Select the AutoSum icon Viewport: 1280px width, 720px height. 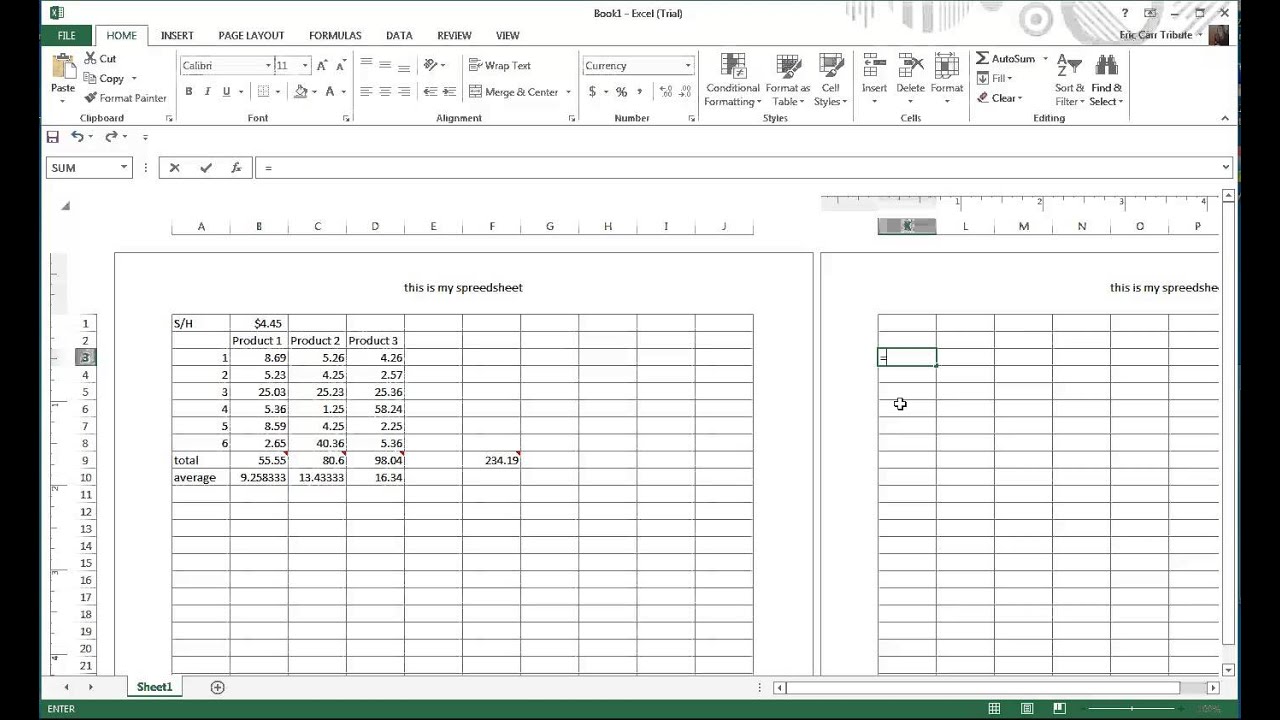point(1008,58)
